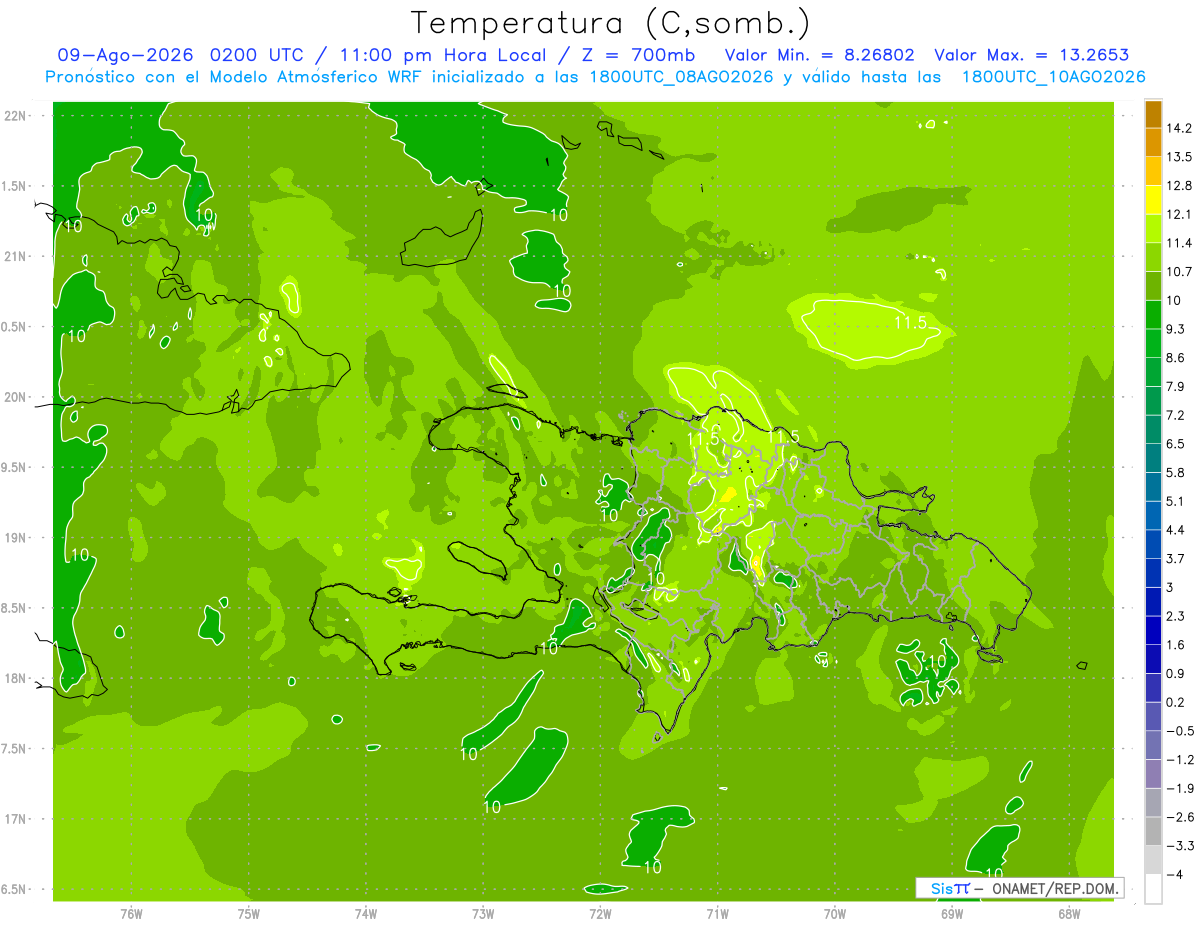Viewport: 1200px width, 927px height.
Task: Click the "4.4" color scale label
Action: click(1176, 530)
